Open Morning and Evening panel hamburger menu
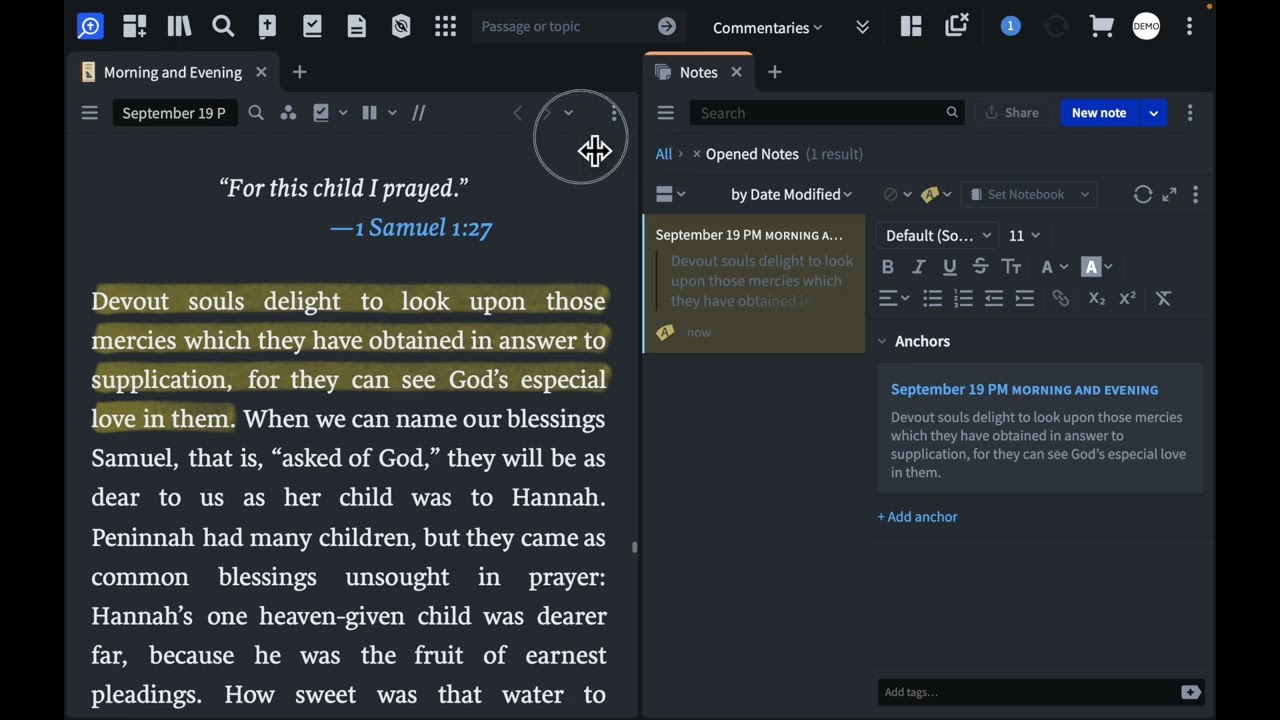Image resolution: width=1280 pixels, height=720 pixels. pos(89,113)
